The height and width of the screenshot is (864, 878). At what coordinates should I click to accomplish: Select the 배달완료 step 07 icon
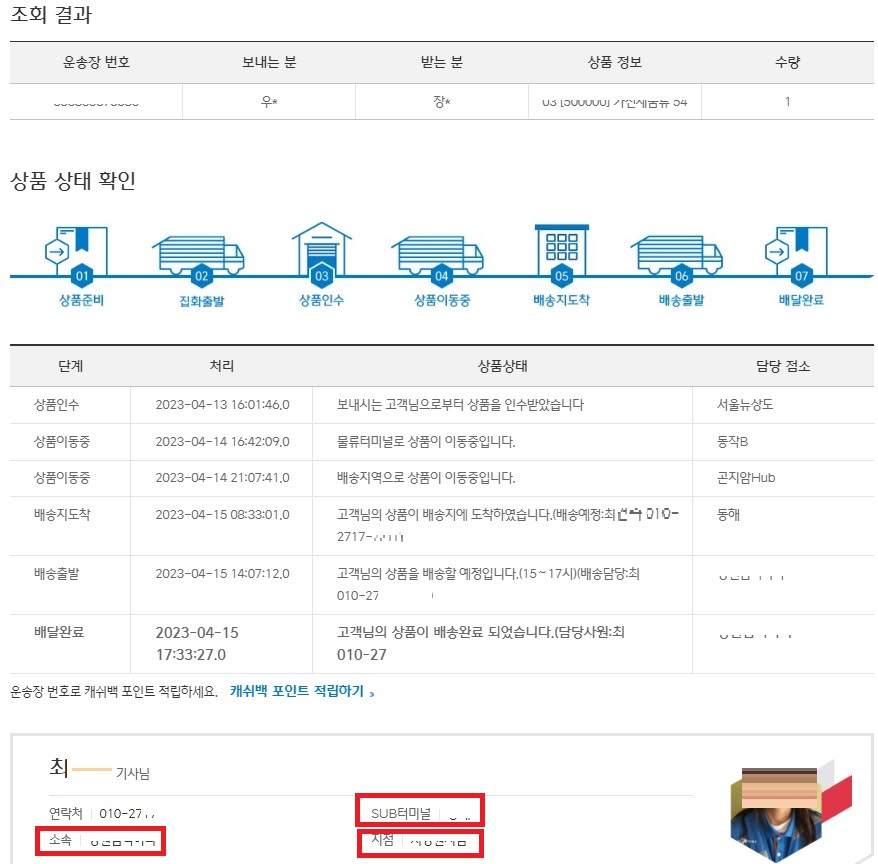(800, 248)
